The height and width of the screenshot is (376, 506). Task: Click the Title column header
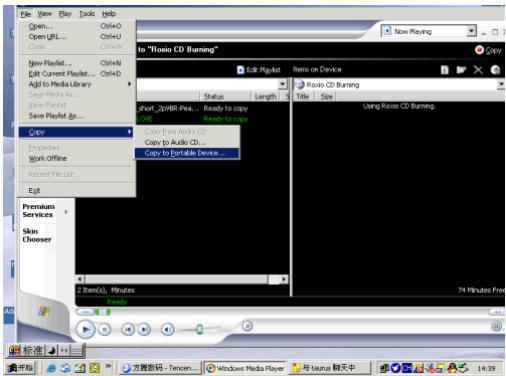pos(303,96)
